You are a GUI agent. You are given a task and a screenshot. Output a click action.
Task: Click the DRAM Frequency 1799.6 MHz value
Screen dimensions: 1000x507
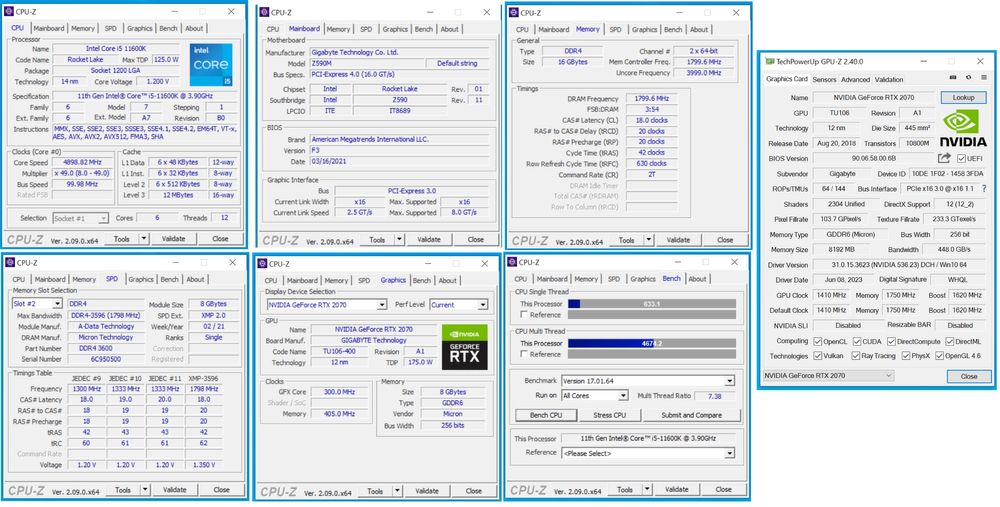pyautogui.click(x=650, y=99)
